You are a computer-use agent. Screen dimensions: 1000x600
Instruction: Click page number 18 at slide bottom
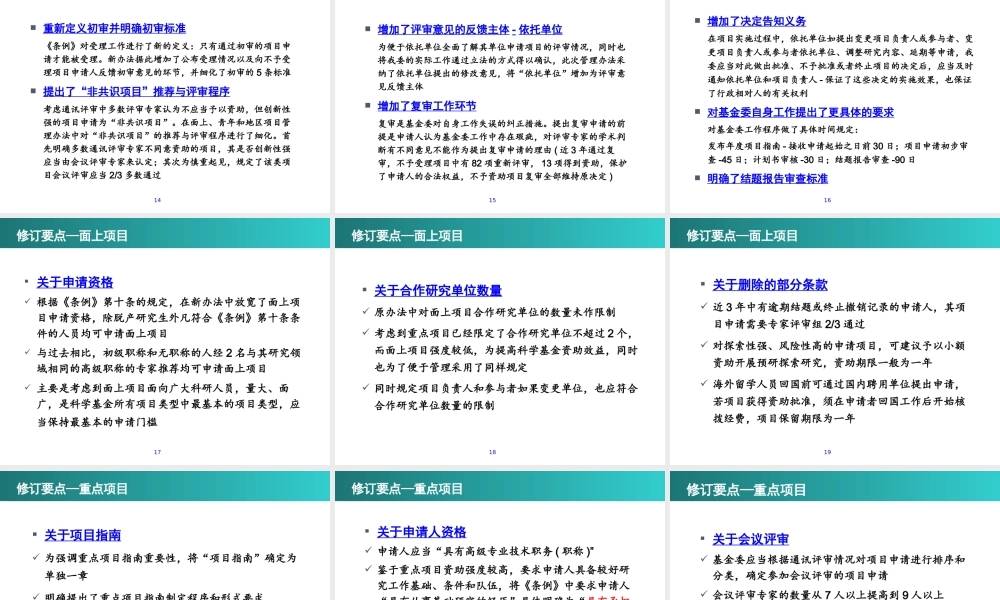[x=492, y=452]
